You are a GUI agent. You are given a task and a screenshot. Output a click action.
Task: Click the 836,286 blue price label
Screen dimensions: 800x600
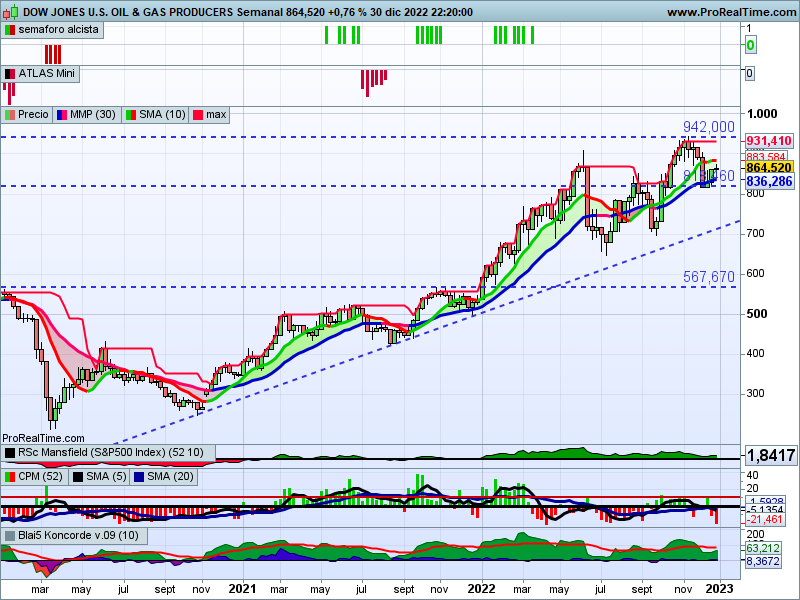(x=769, y=181)
